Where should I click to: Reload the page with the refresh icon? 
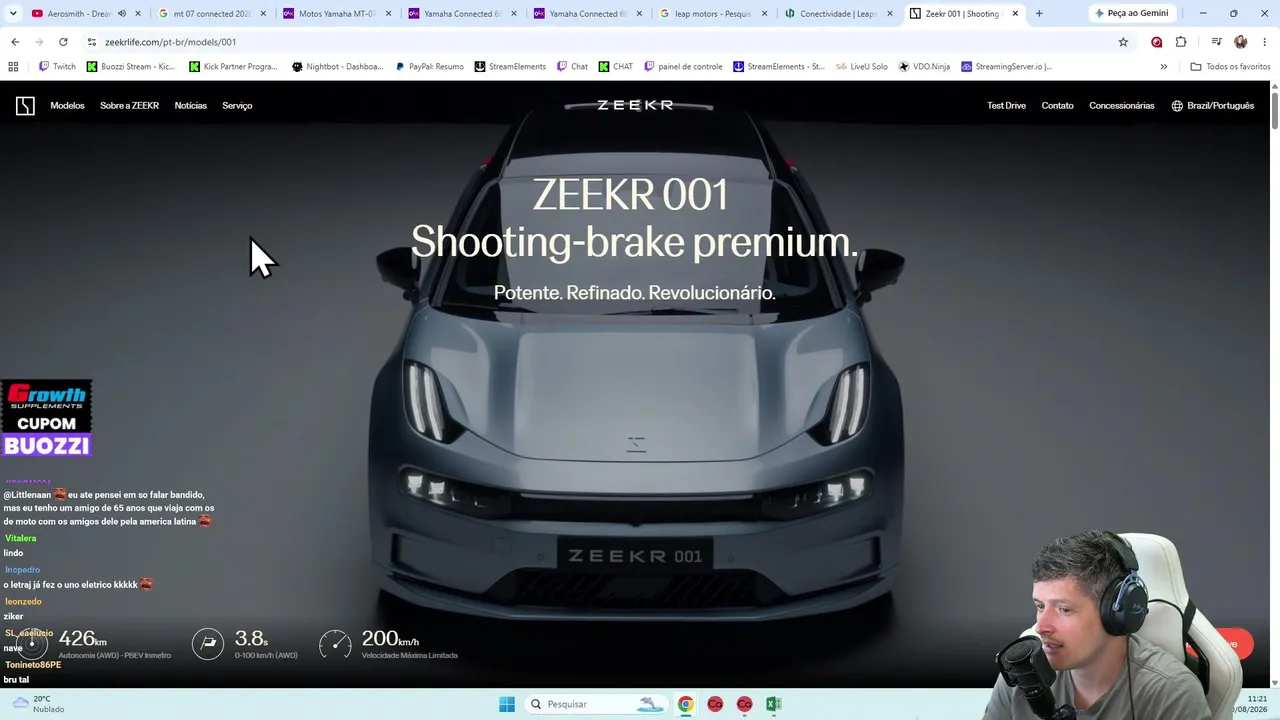click(63, 42)
